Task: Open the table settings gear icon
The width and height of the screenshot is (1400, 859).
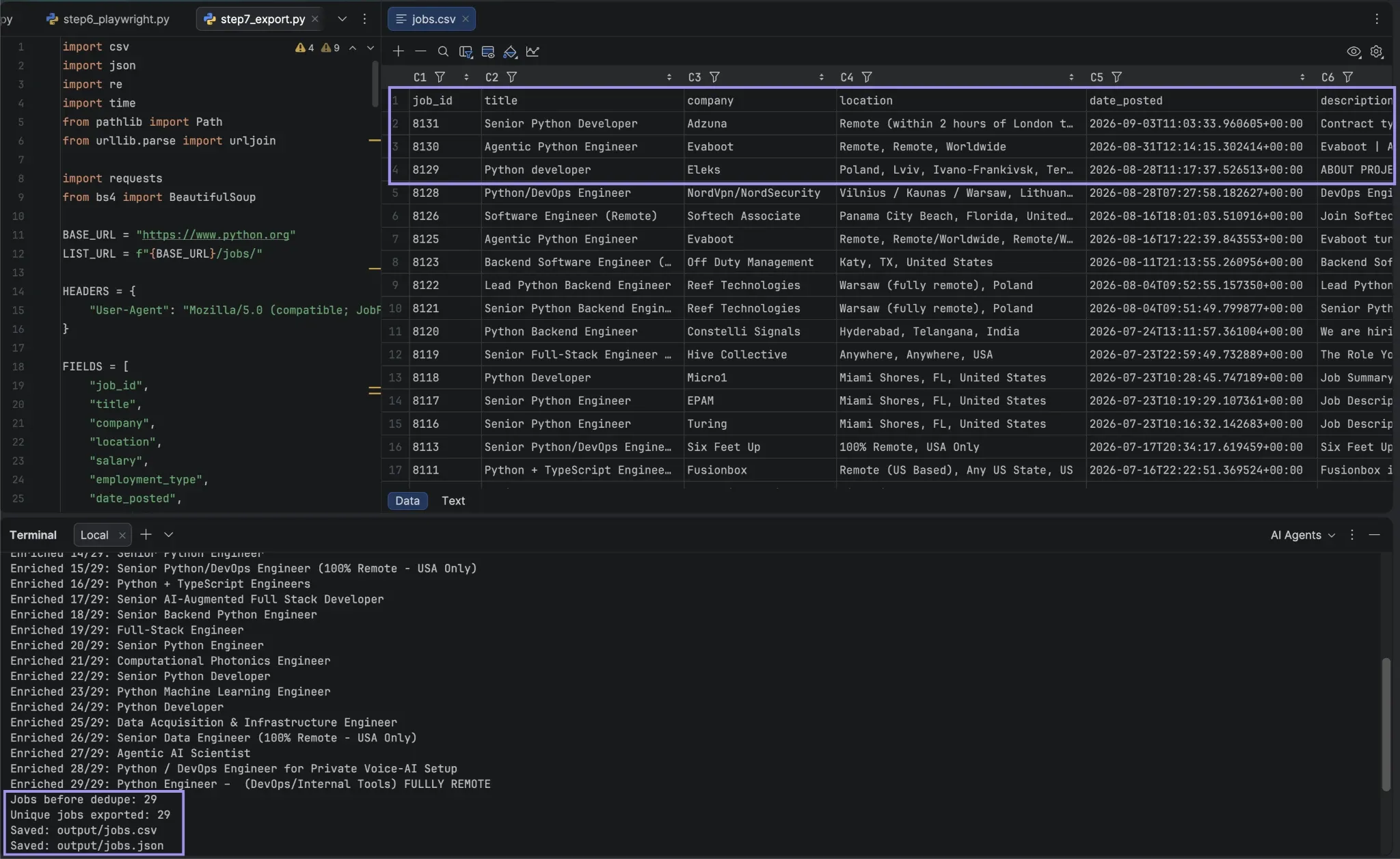Action: [1377, 51]
